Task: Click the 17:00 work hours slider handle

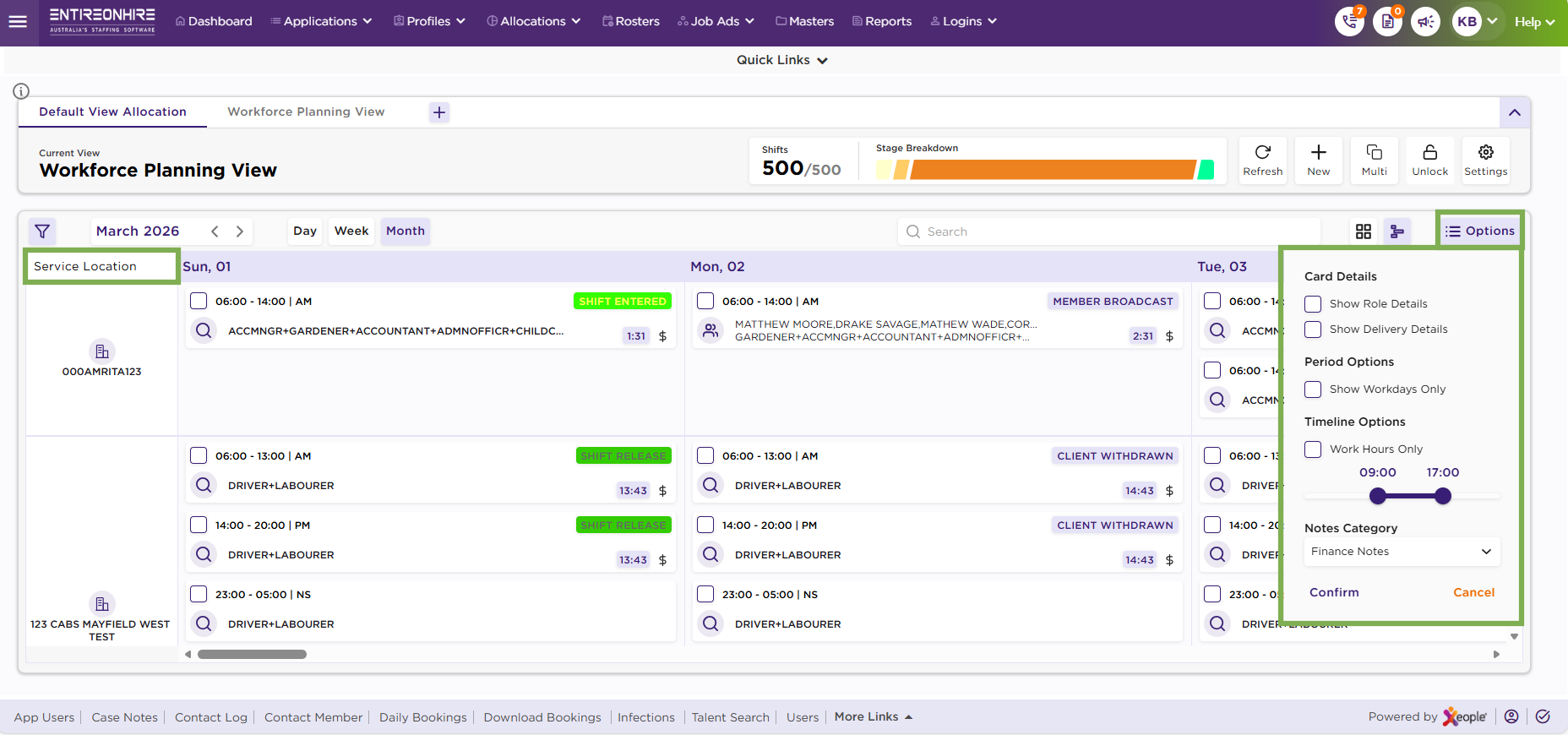Action: point(1443,496)
